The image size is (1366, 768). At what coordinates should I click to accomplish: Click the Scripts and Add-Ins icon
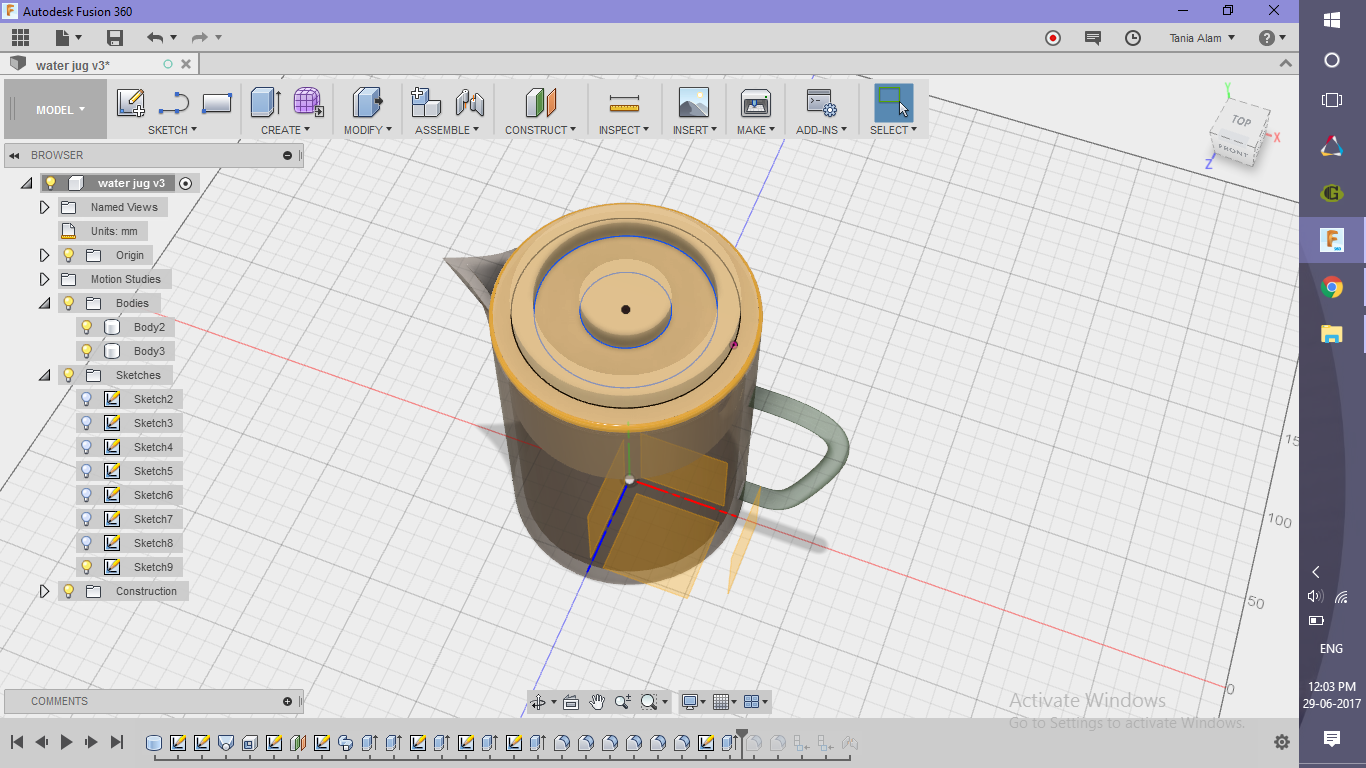pyautogui.click(x=821, y=102)
